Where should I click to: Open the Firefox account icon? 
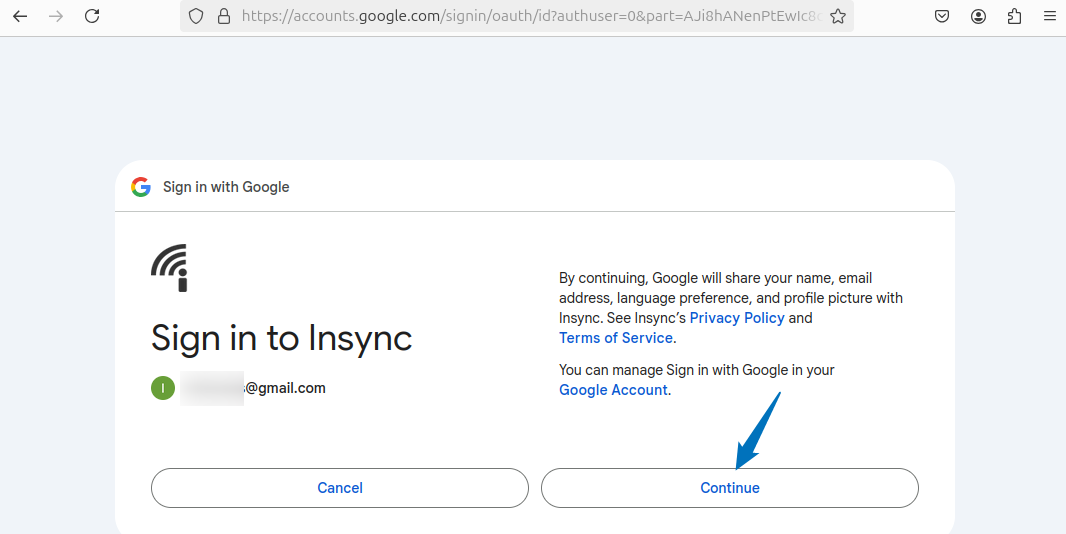coord(978,16)
